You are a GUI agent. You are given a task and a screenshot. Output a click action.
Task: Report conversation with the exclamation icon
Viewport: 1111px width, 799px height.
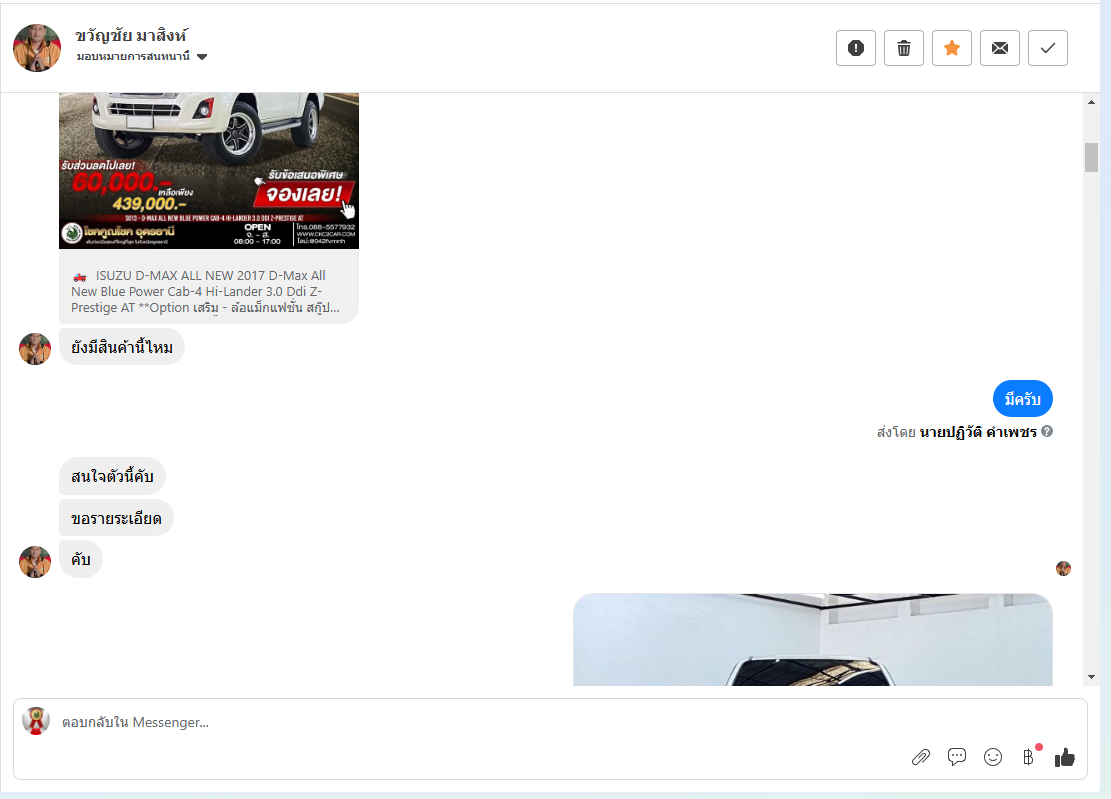point(855,48)
